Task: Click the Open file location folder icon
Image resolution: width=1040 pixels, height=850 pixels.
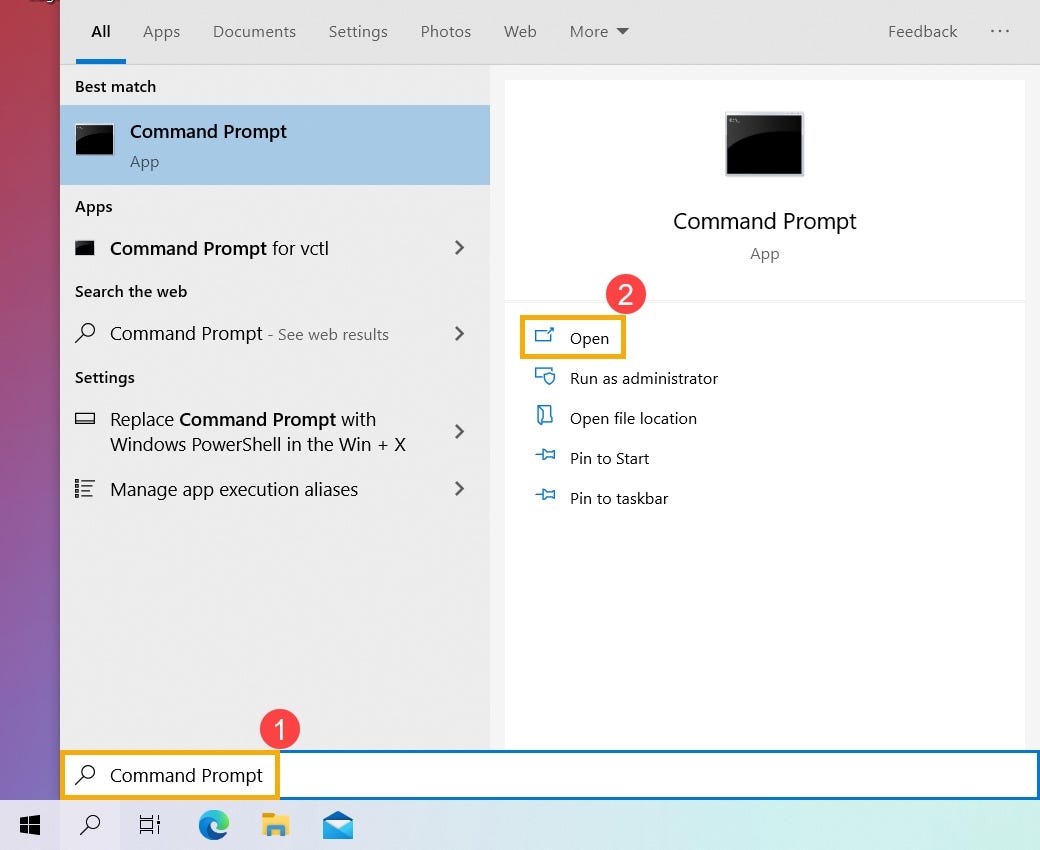Action: point(544,416)
